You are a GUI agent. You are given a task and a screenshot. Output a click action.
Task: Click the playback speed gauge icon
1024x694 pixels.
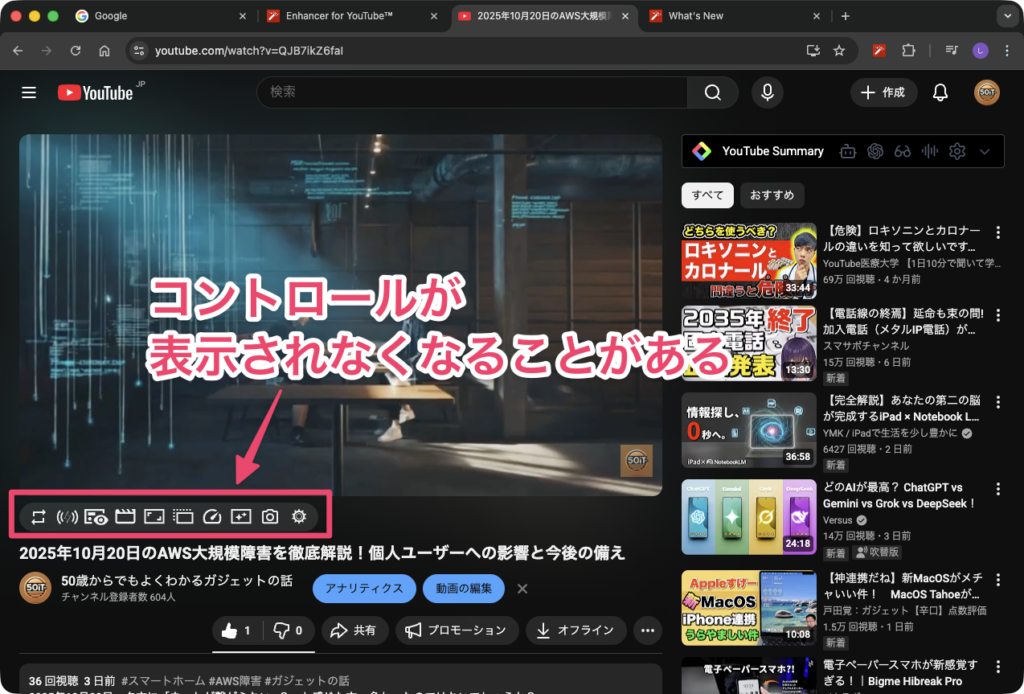click(x=211, y=517)
